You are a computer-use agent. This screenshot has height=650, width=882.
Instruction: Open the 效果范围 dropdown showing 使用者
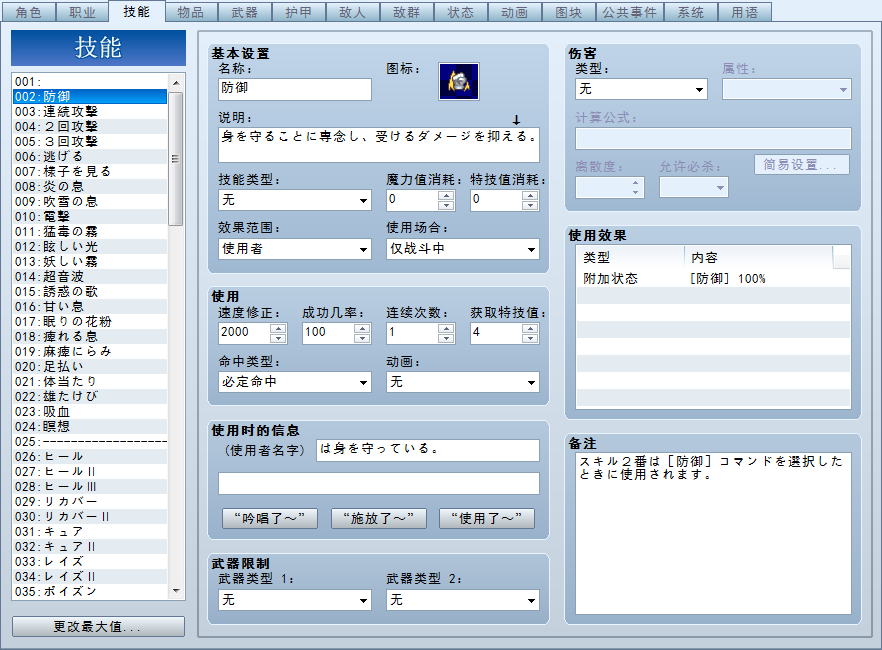tap(295, 249)
